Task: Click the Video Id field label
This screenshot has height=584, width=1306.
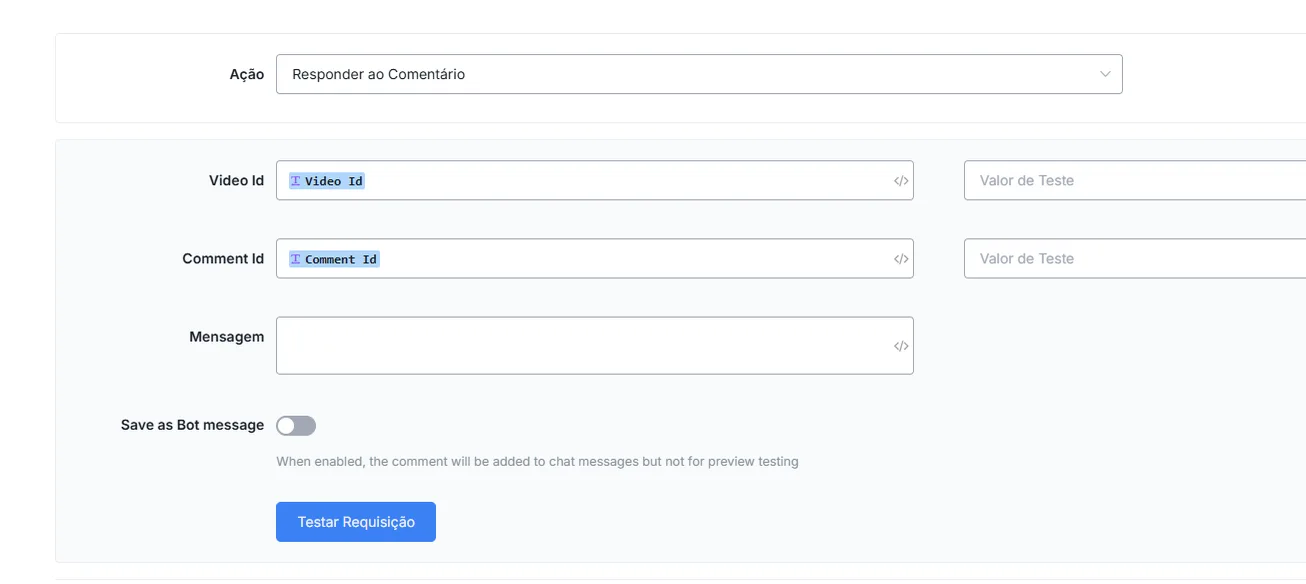Action: click(x=237, y=181)
